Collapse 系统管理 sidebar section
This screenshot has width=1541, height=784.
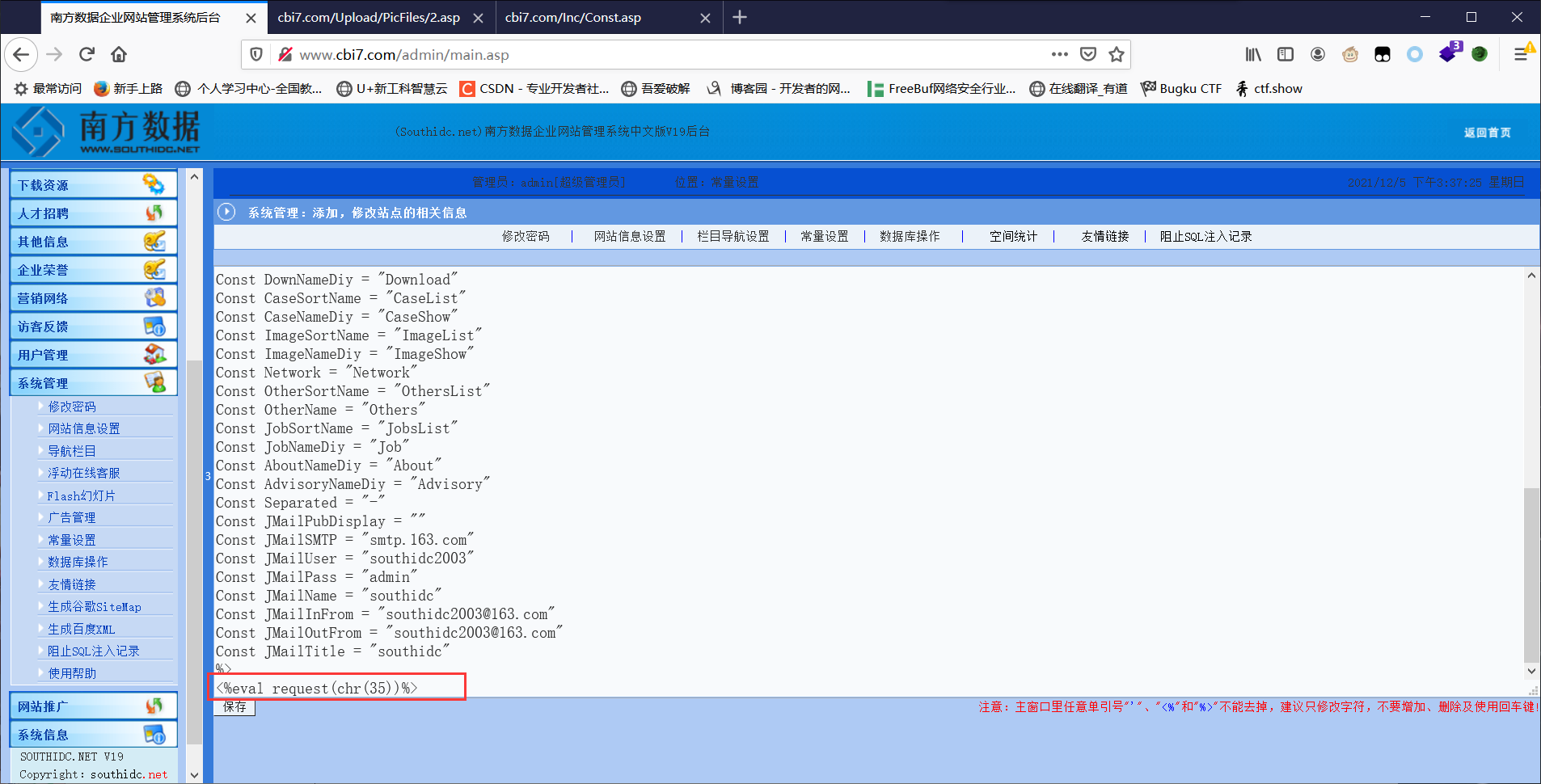94,383
